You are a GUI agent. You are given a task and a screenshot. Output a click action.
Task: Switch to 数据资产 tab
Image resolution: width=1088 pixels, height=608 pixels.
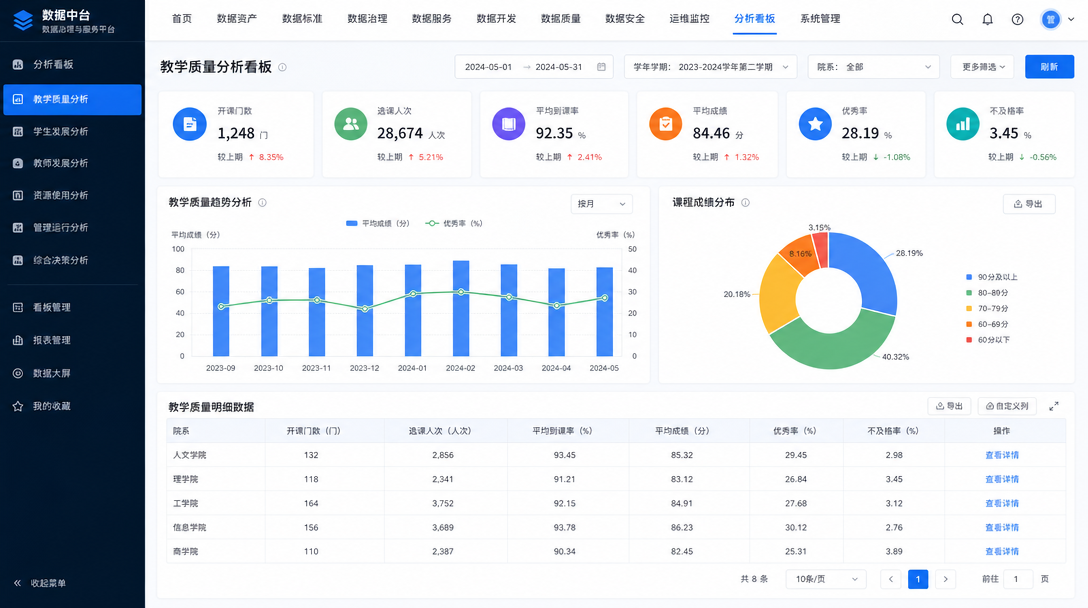coord(237,19)
